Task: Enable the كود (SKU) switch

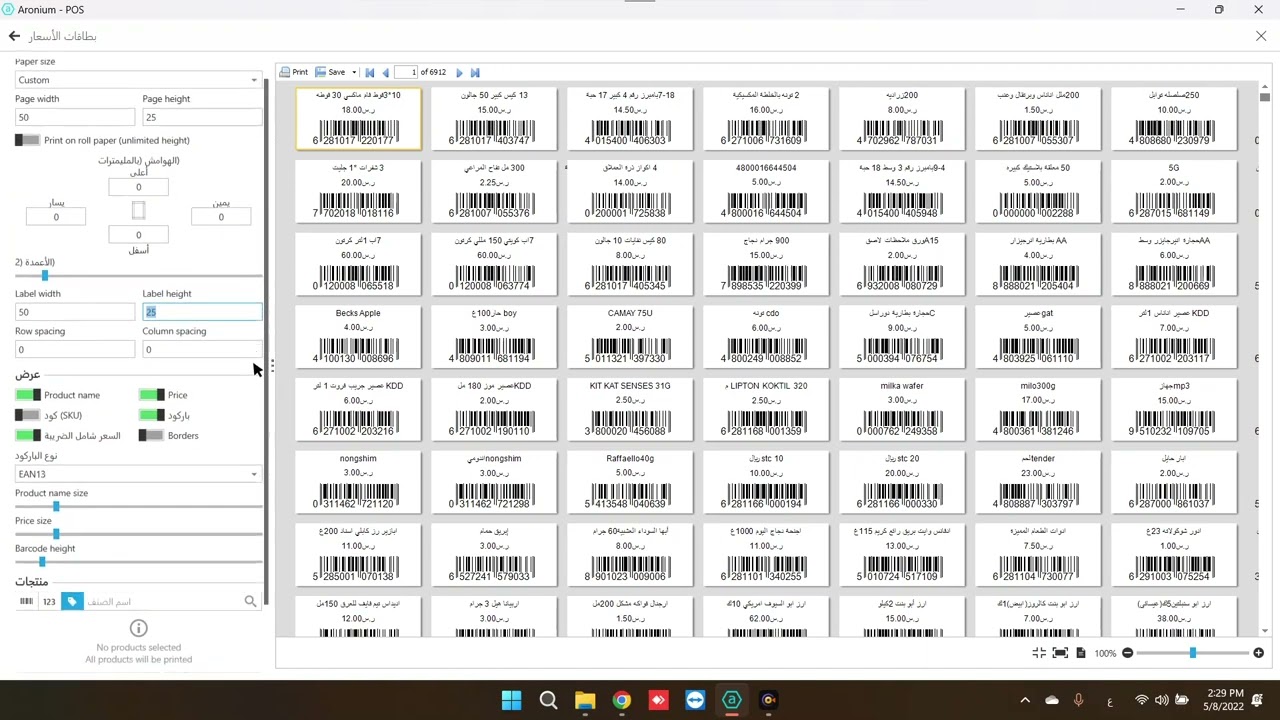Action: [x=28, y=415]
